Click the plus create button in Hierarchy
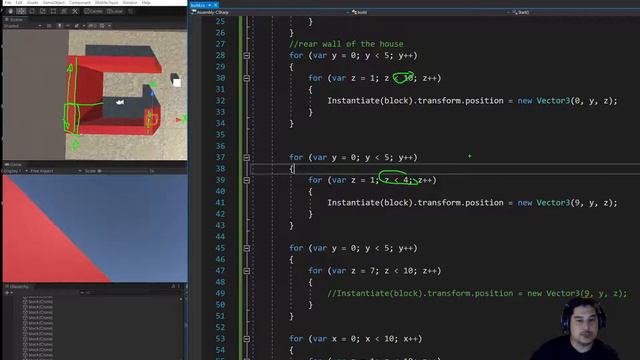The height and width of the screenshot is (360, 640). (x=7, y=293)
